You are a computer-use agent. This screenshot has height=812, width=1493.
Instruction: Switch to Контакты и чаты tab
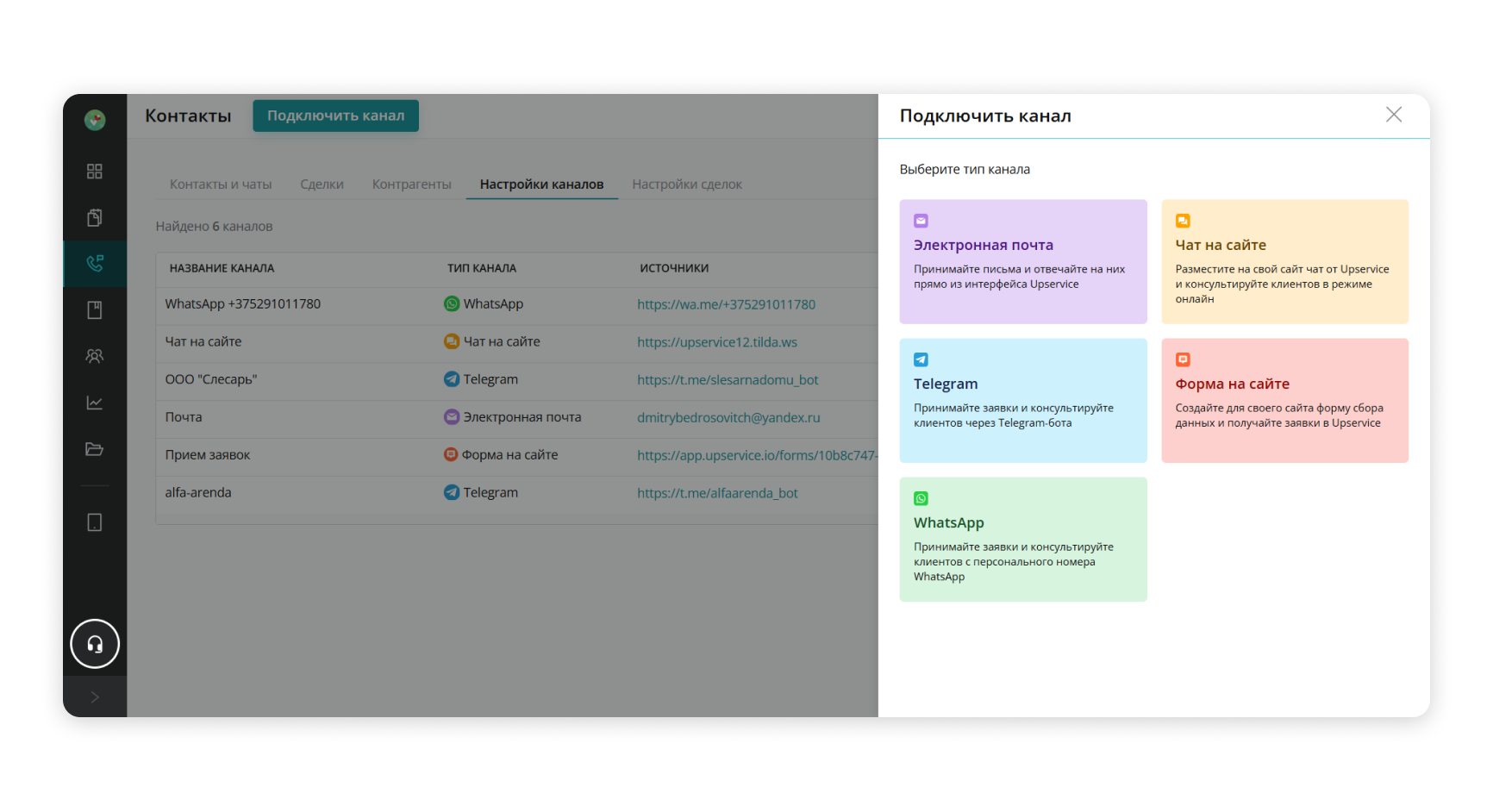[221, 184]
